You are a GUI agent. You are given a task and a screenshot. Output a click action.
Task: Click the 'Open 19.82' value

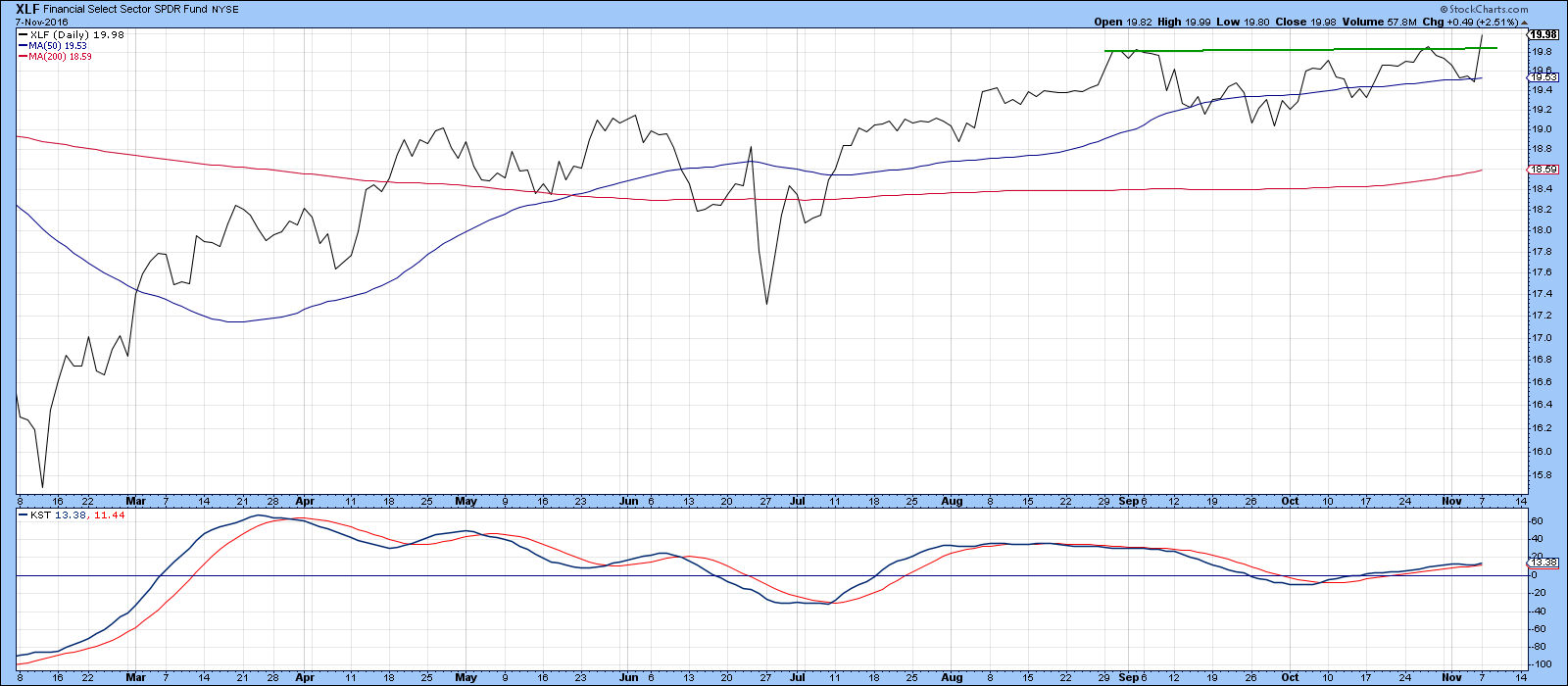pos(1121,22)
